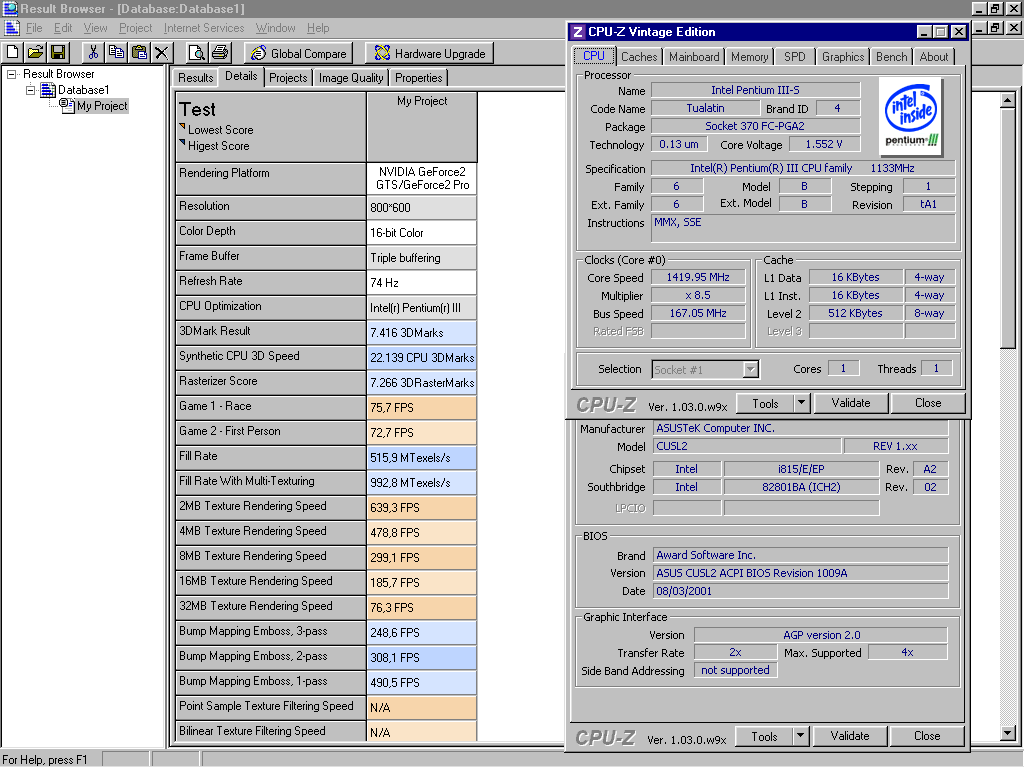Select My Project in the tree
Viewport: 1024px width, 768px height.
pos(102,106)
